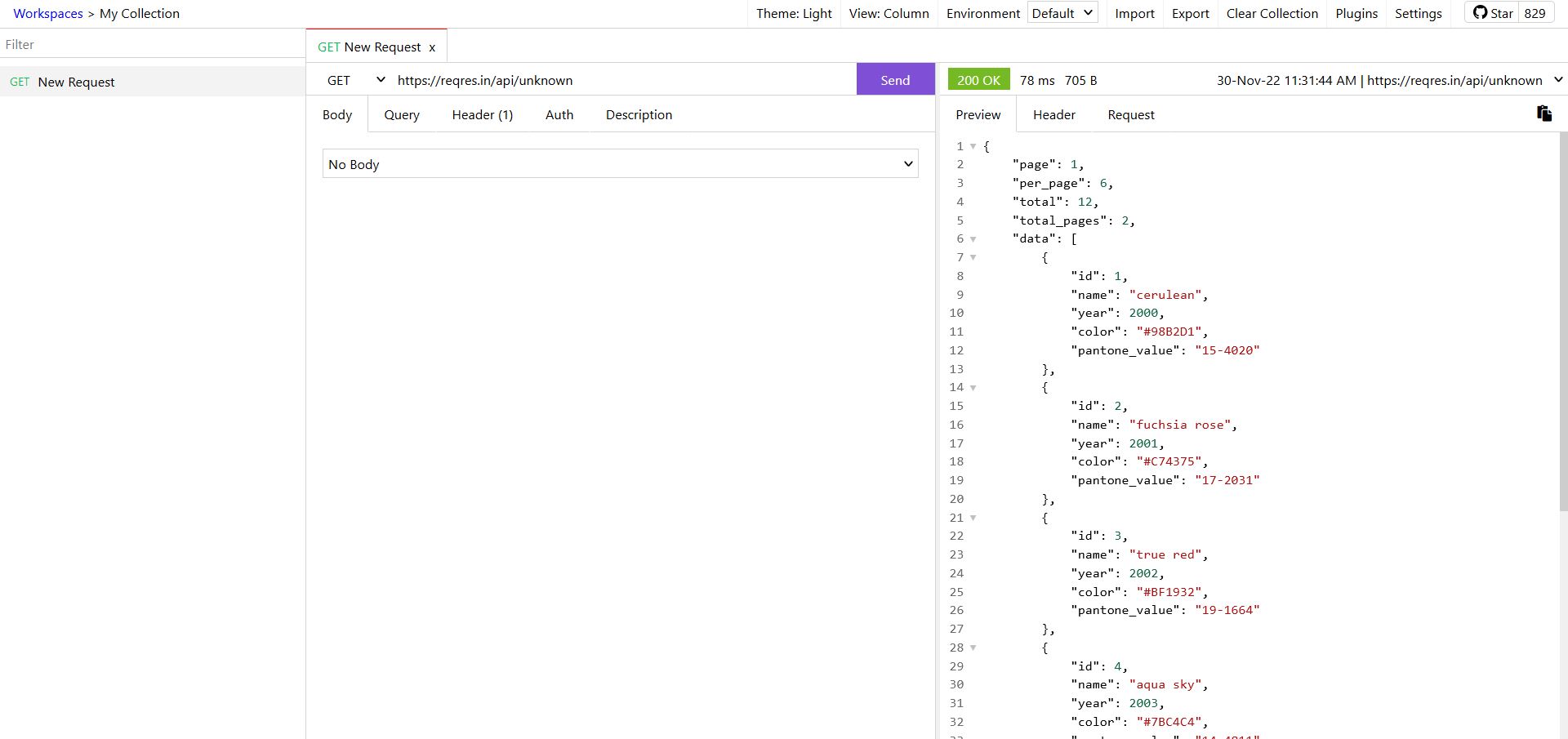Click the GitHub Star button
Viewport: 1568px width, 739px height.
[x=1493, y=13]
